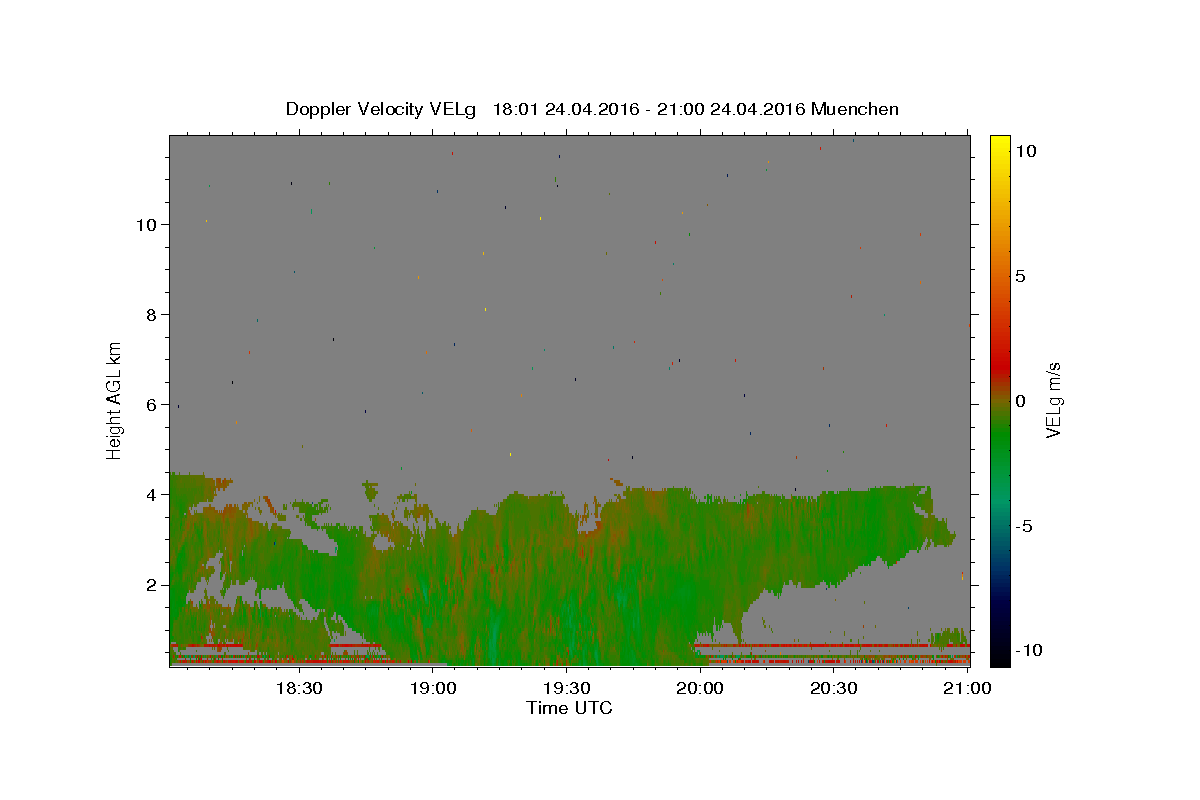Click the 2 km height tick label

click(x=150, y=584)
